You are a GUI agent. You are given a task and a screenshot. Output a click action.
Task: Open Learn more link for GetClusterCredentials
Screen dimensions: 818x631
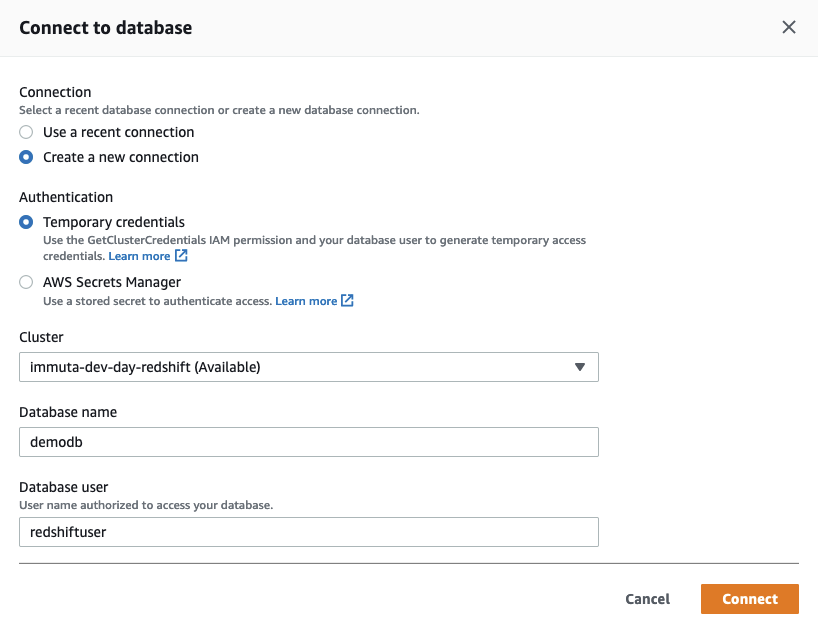click(x=139, y=256)
